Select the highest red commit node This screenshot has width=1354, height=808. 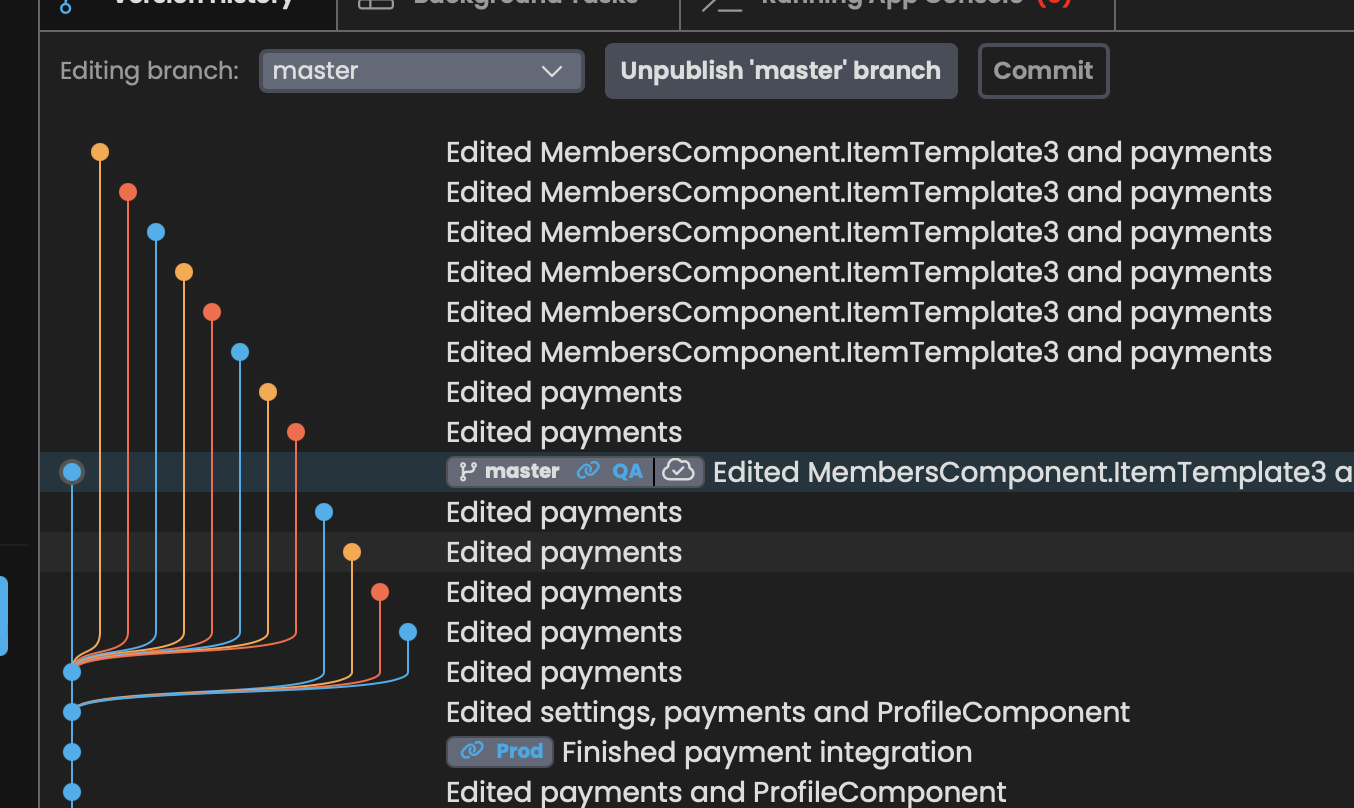(x=128, y=192)
